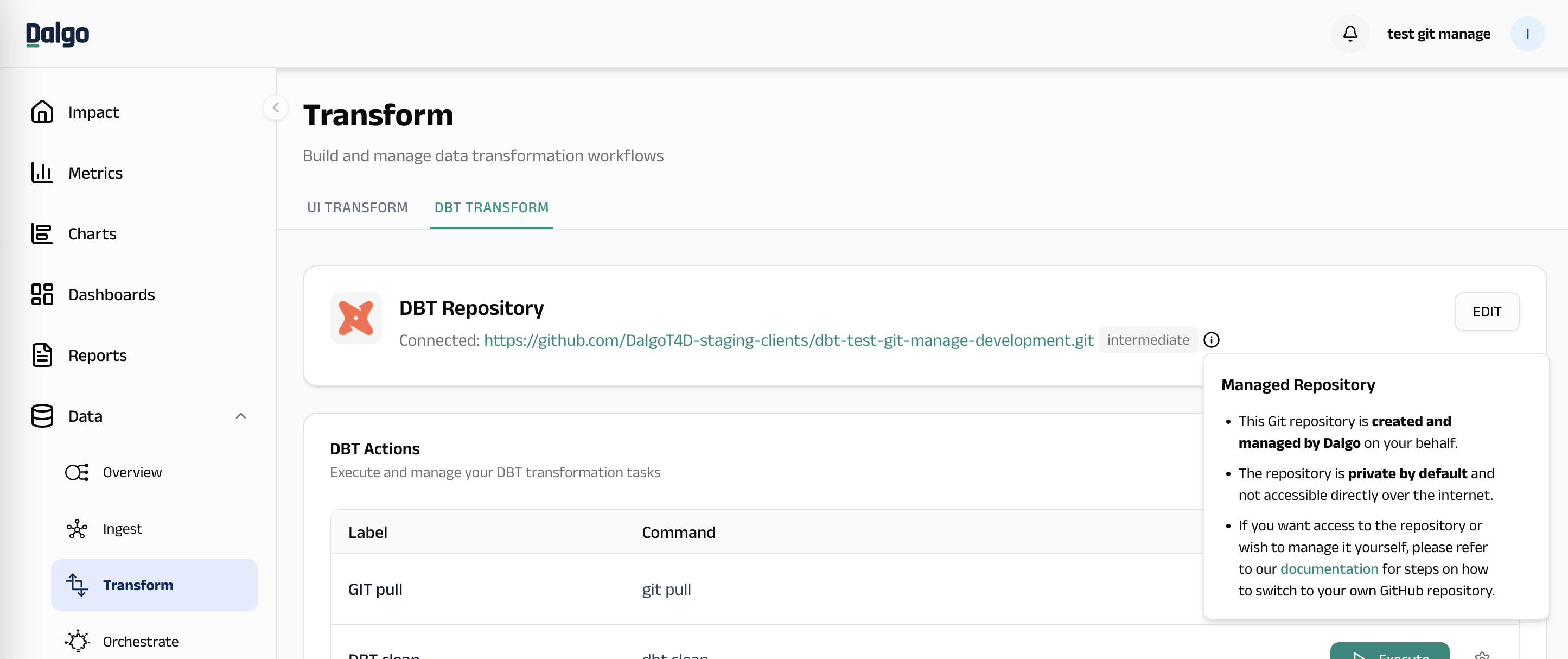The height and width of the screenshot is (659, 1568).
Task: Open the Impact home icon
Action: (x=42, y=112)
